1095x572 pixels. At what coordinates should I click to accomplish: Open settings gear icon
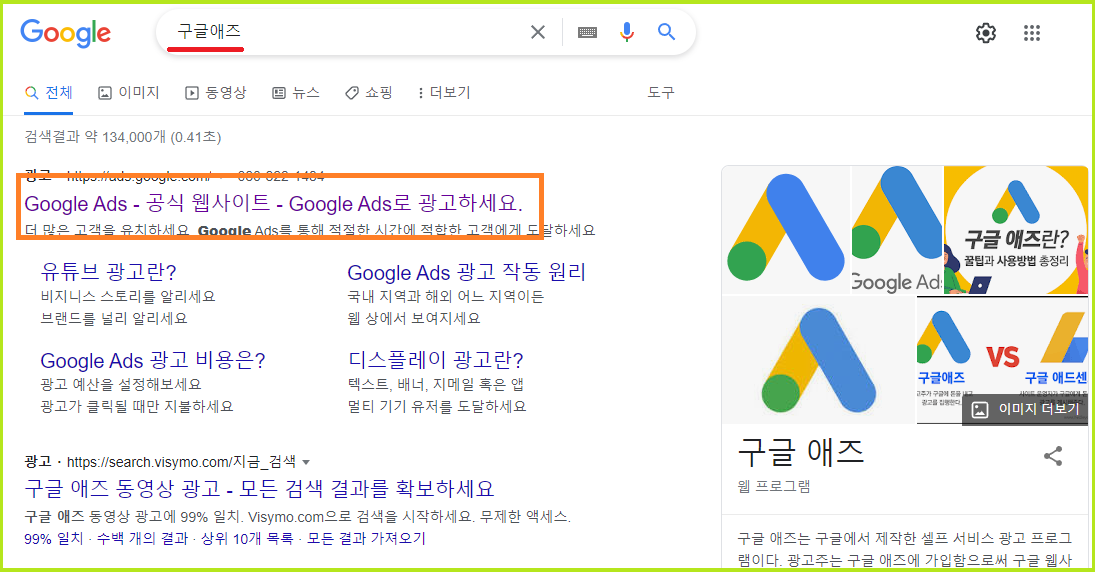point(985,33)
